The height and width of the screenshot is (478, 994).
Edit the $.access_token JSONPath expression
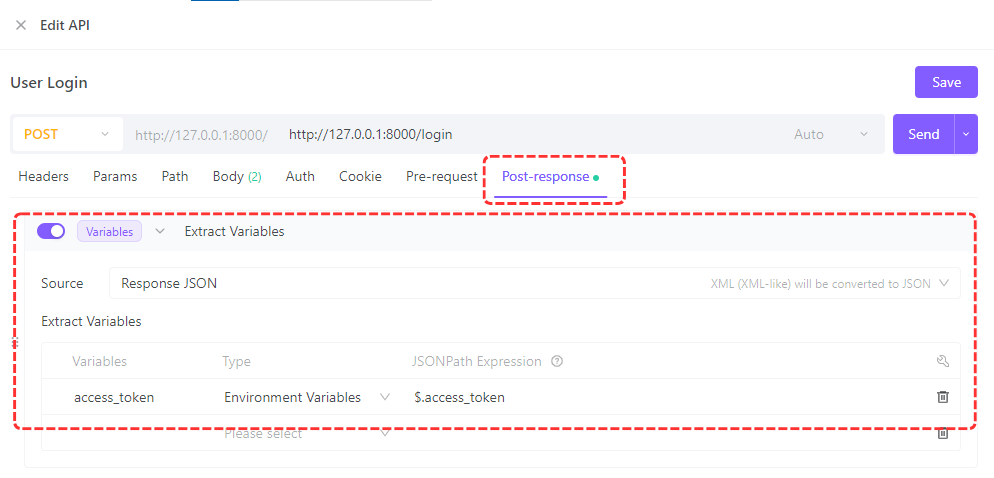(460, 397)
